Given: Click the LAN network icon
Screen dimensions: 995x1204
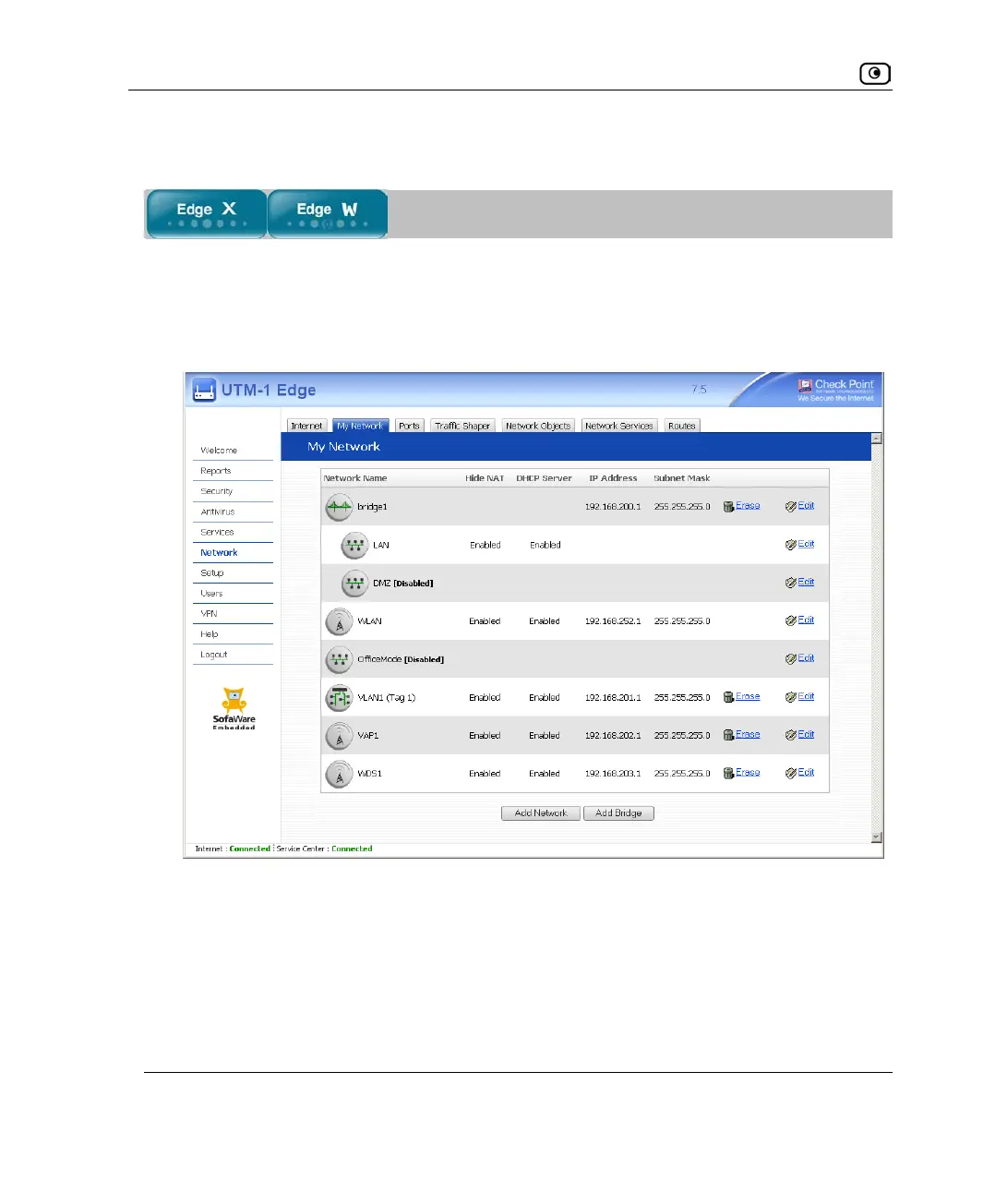Looking at the screenshot, I should (354, 546).
